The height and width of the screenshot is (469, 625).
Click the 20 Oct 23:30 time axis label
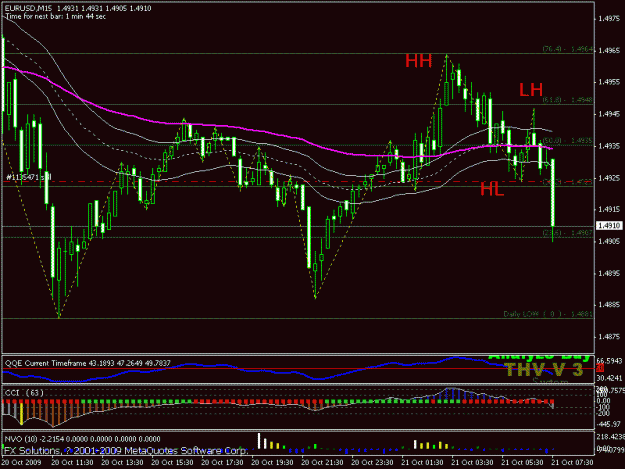coord(372,463)
